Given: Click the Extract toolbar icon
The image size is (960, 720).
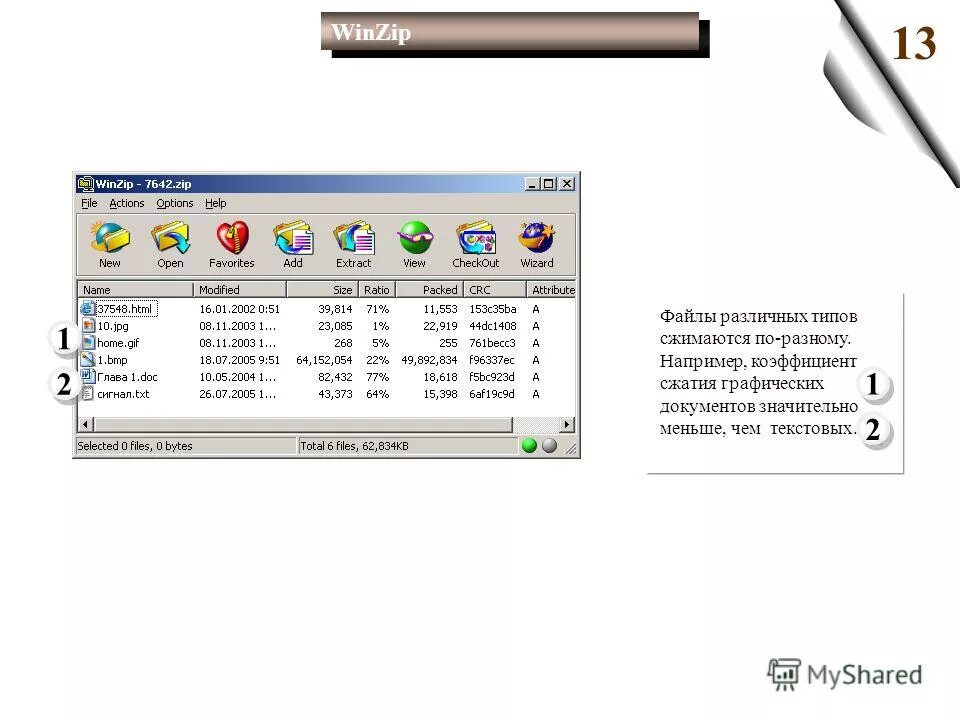Looking at the screenshot, I should coord(354,237).
